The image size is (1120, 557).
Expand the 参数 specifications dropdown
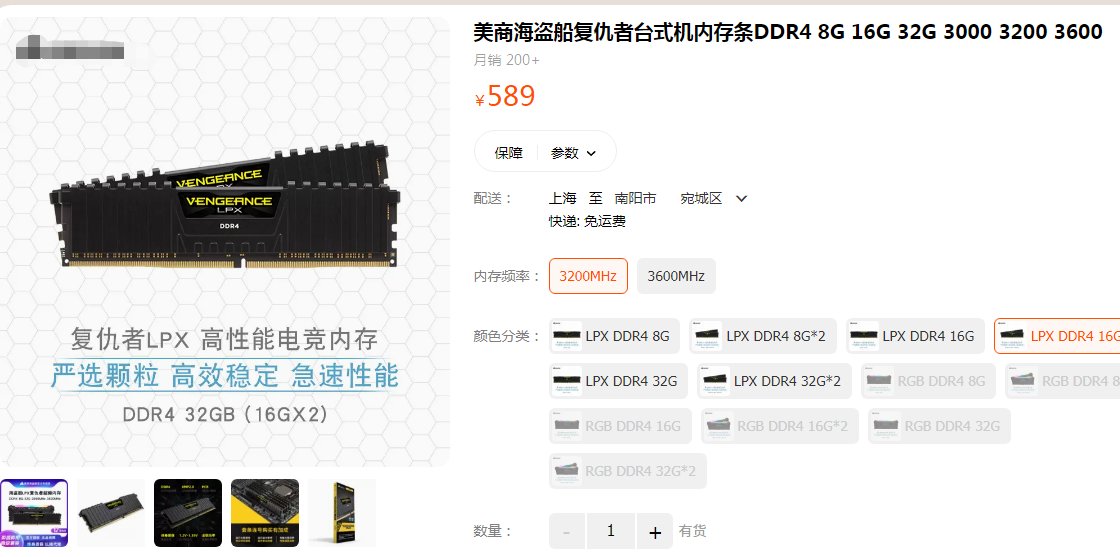coord(573,153)
